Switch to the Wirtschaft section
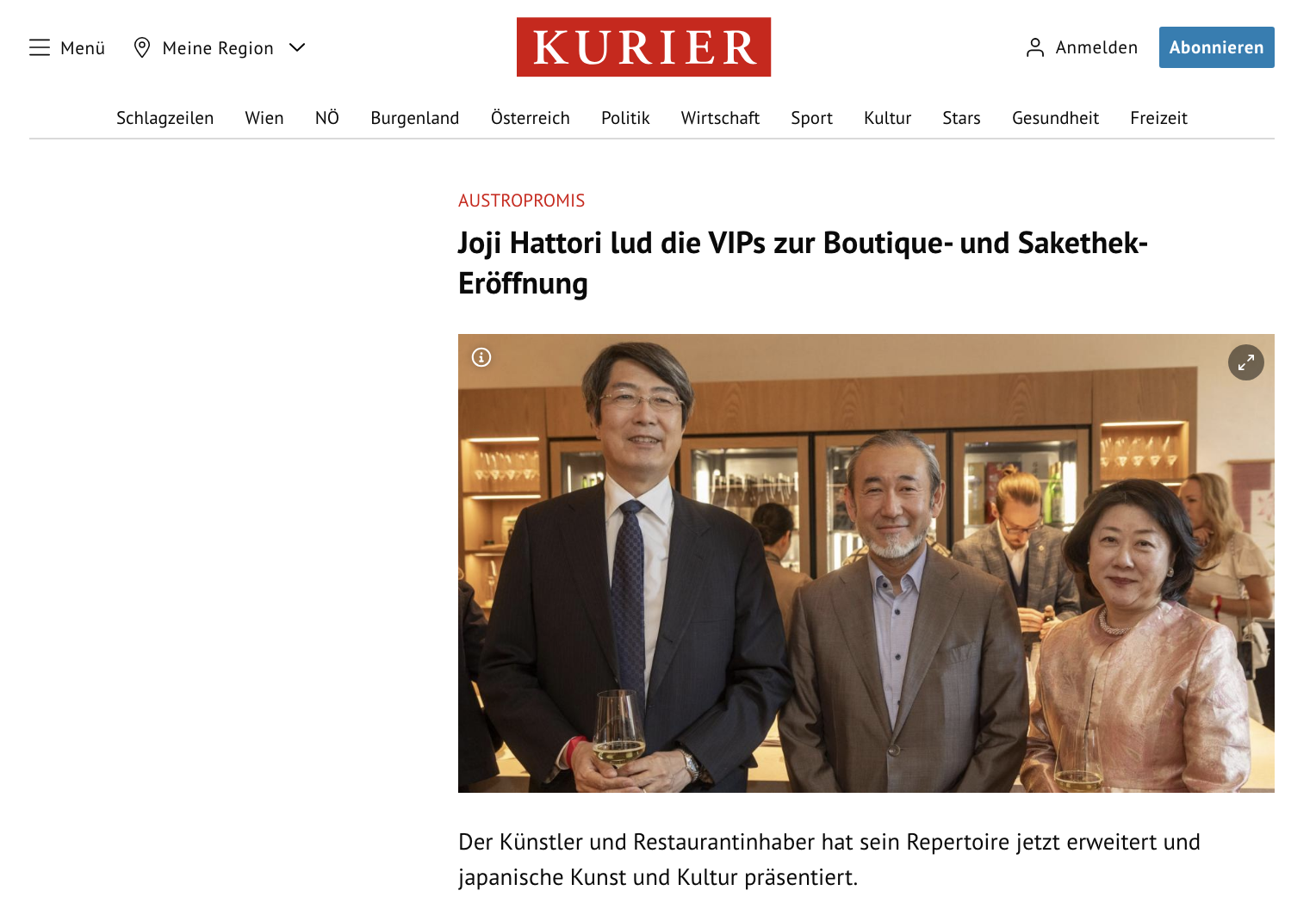This screenshot has height=909, width=1316. pyautogui.click(x=720, y=118)
